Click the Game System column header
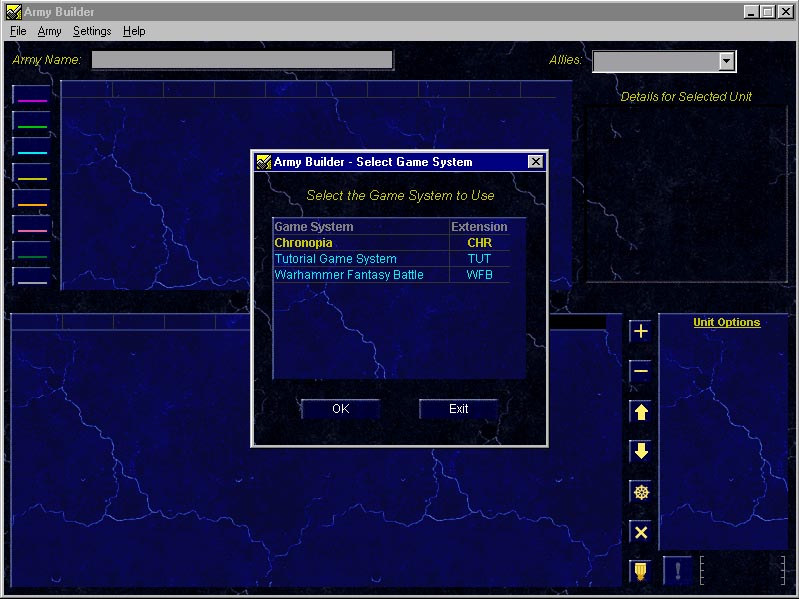The width and height of the screenshot is (799, 599). [x=361, y=227]
